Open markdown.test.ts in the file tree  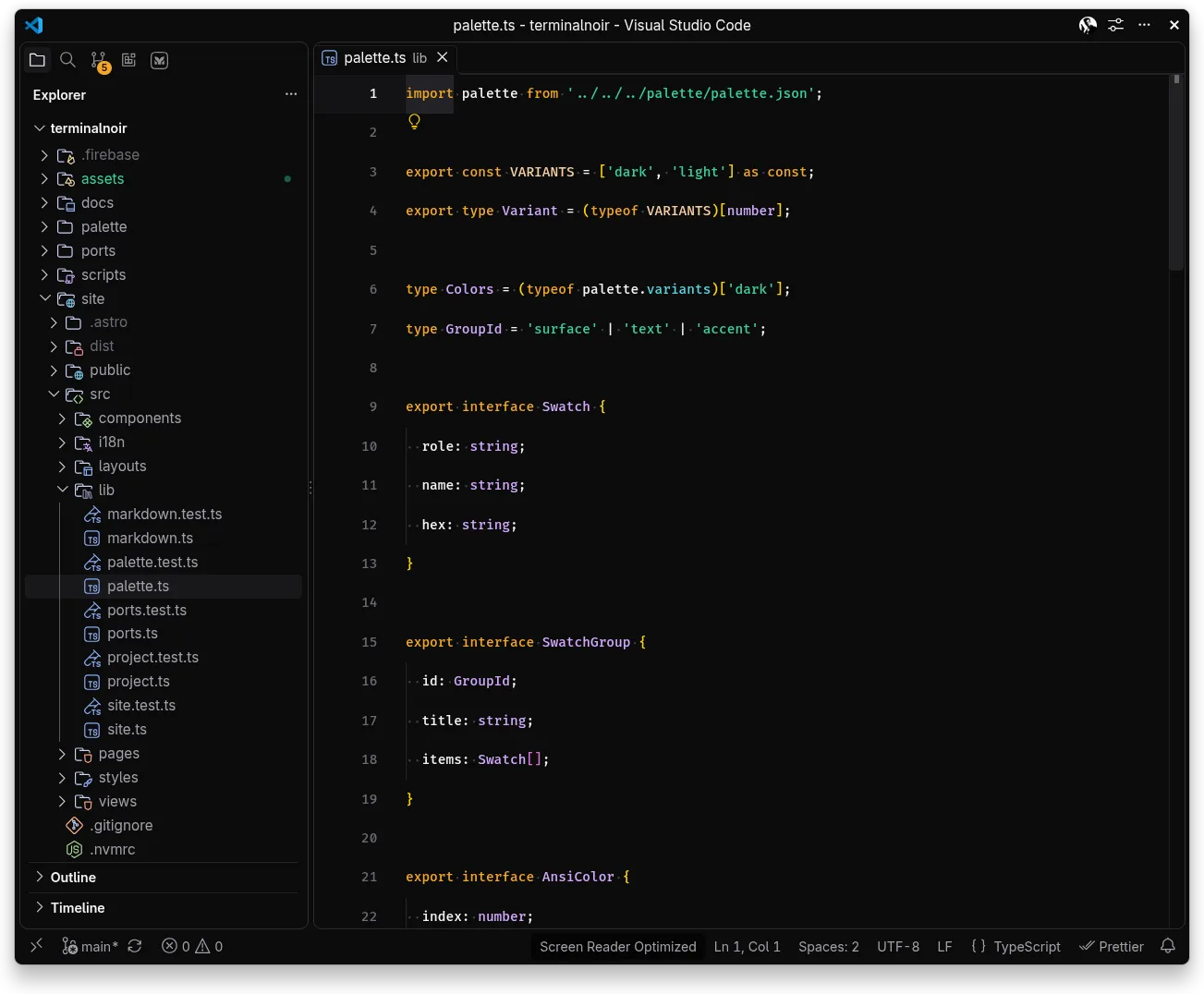pos(164,515)
